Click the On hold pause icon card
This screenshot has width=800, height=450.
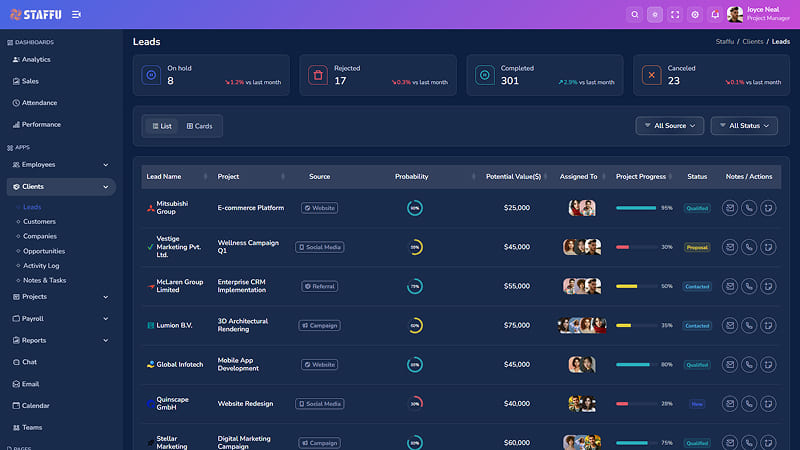coord(151,75)
